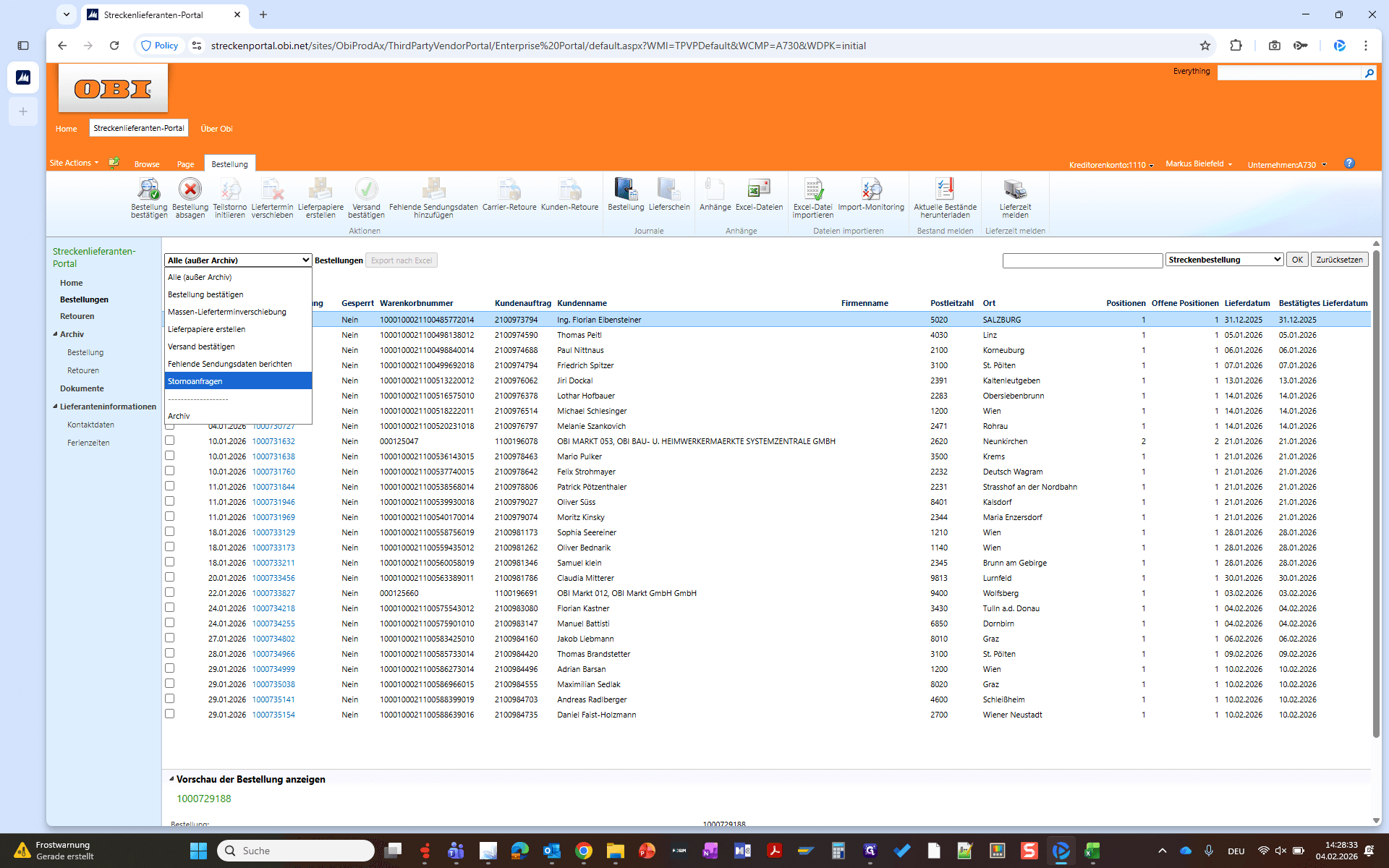Click Aktuelle Bestände herunterladen icon

coord(945,190)
